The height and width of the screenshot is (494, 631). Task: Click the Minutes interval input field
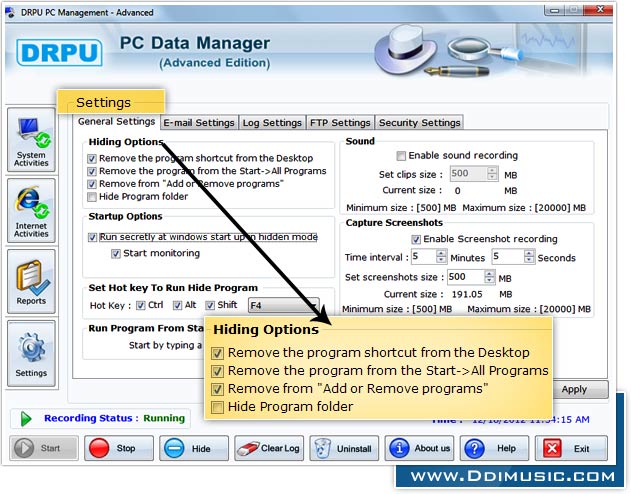tap(424, 257)
